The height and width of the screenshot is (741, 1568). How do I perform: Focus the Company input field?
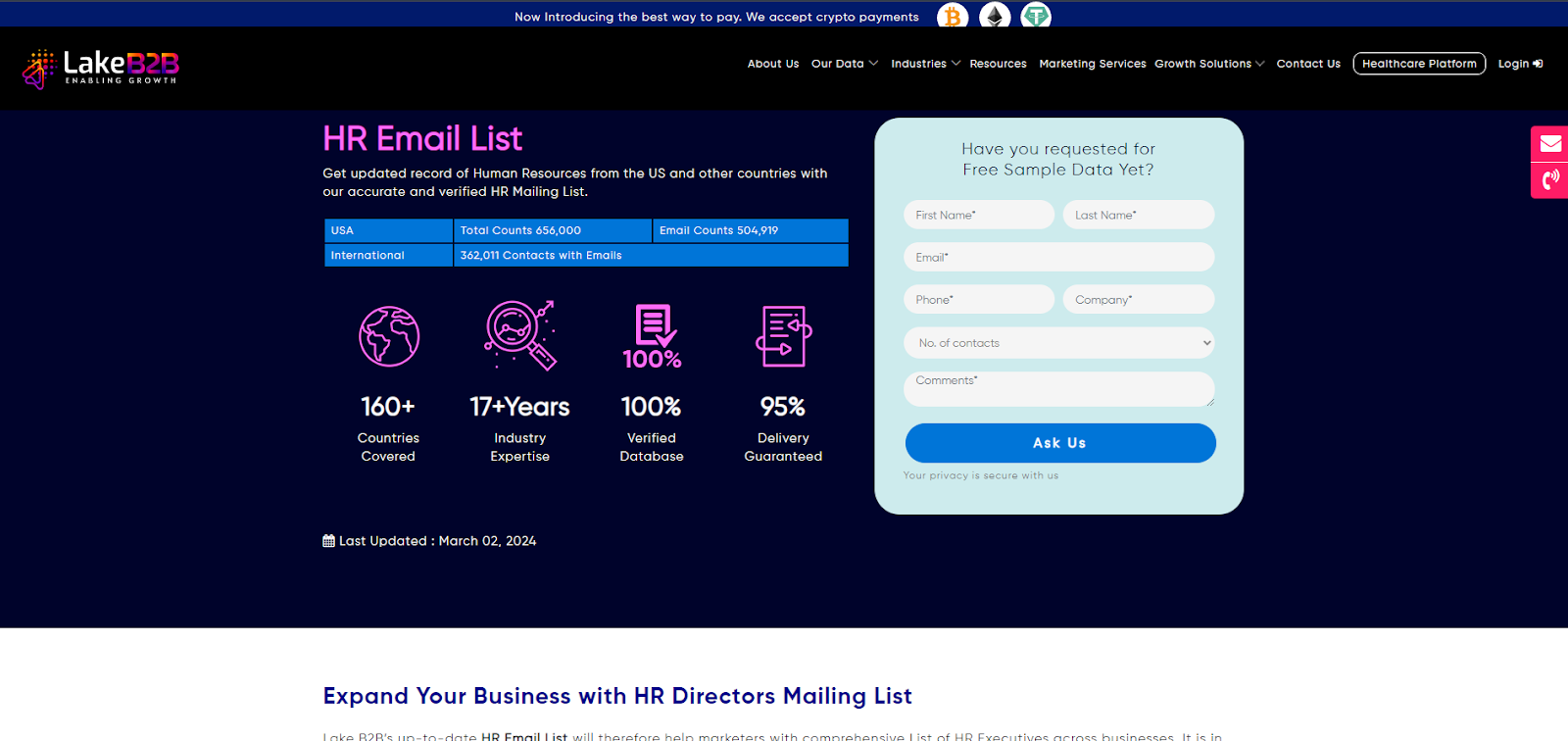coord(1139,299)
